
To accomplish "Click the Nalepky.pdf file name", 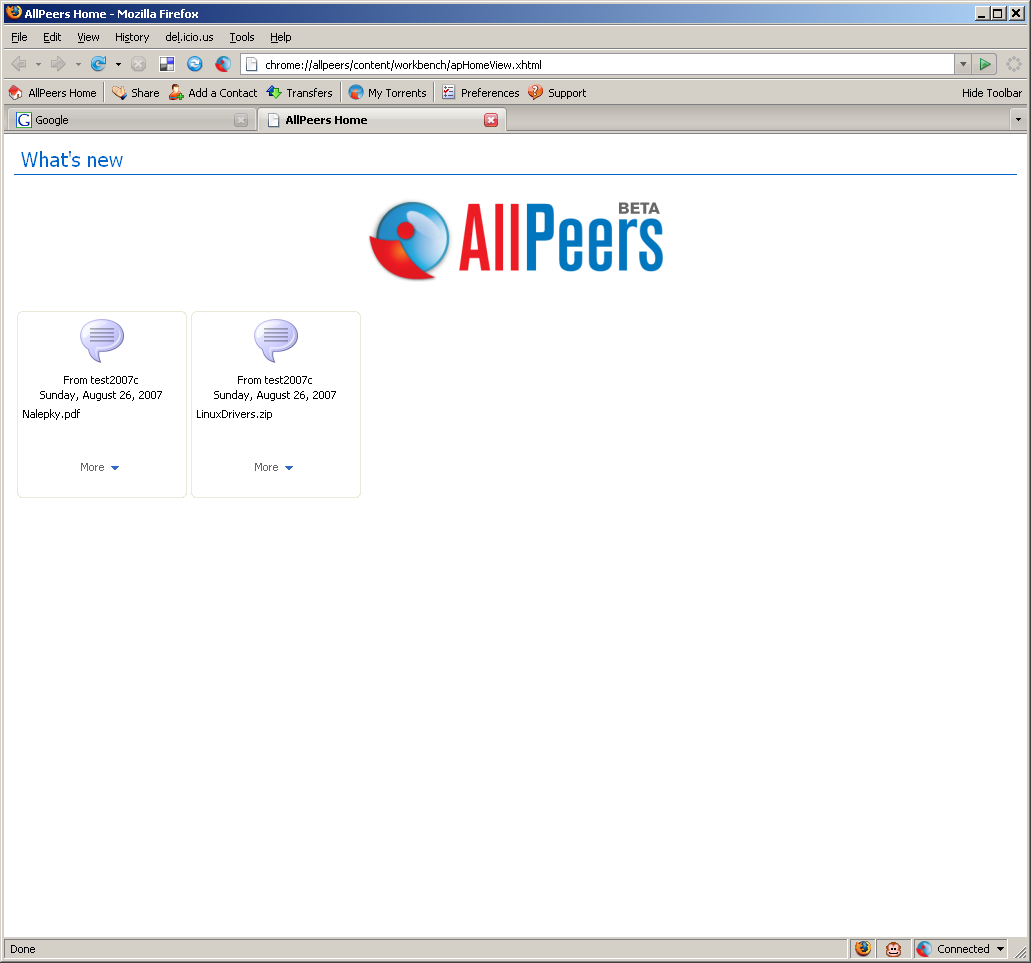I will (51, 414).
